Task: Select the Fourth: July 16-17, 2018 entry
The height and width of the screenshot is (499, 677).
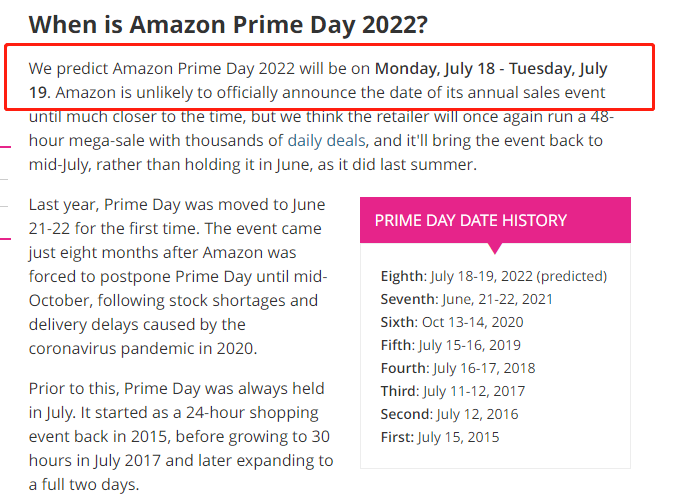Action: click(458, 368)
